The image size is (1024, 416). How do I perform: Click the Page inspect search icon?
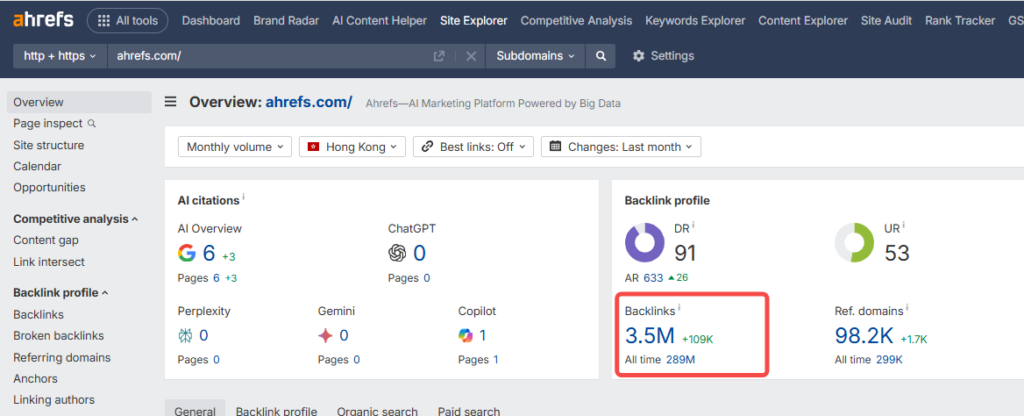point(92,124)
